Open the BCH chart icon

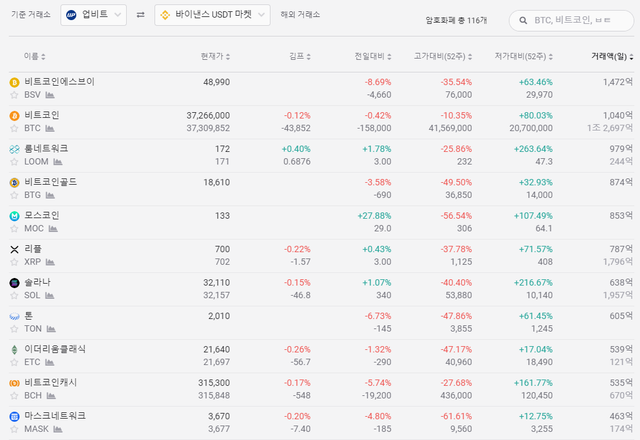51,396
